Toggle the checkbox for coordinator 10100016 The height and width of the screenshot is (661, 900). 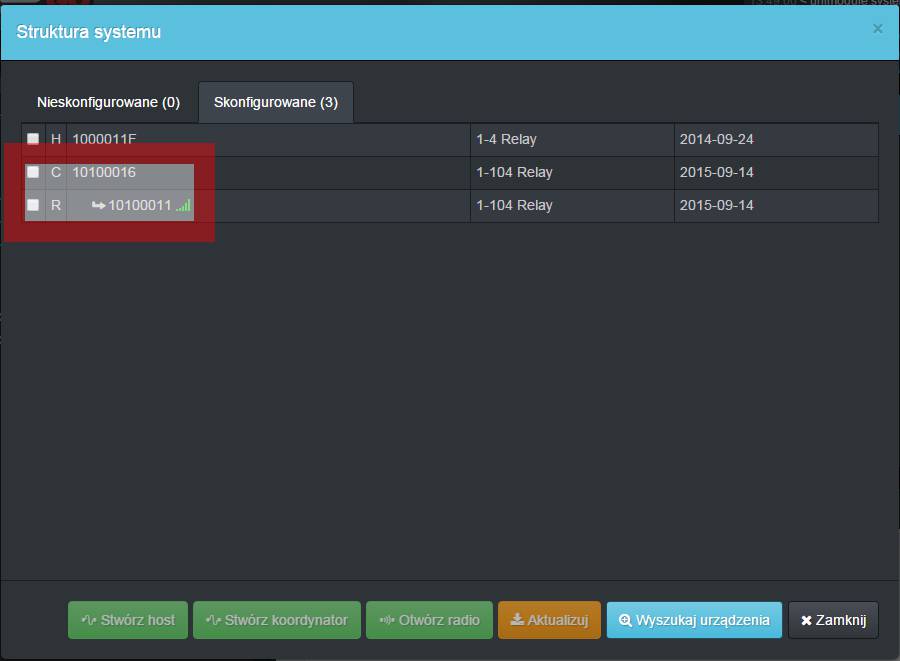tap(33, 172)
